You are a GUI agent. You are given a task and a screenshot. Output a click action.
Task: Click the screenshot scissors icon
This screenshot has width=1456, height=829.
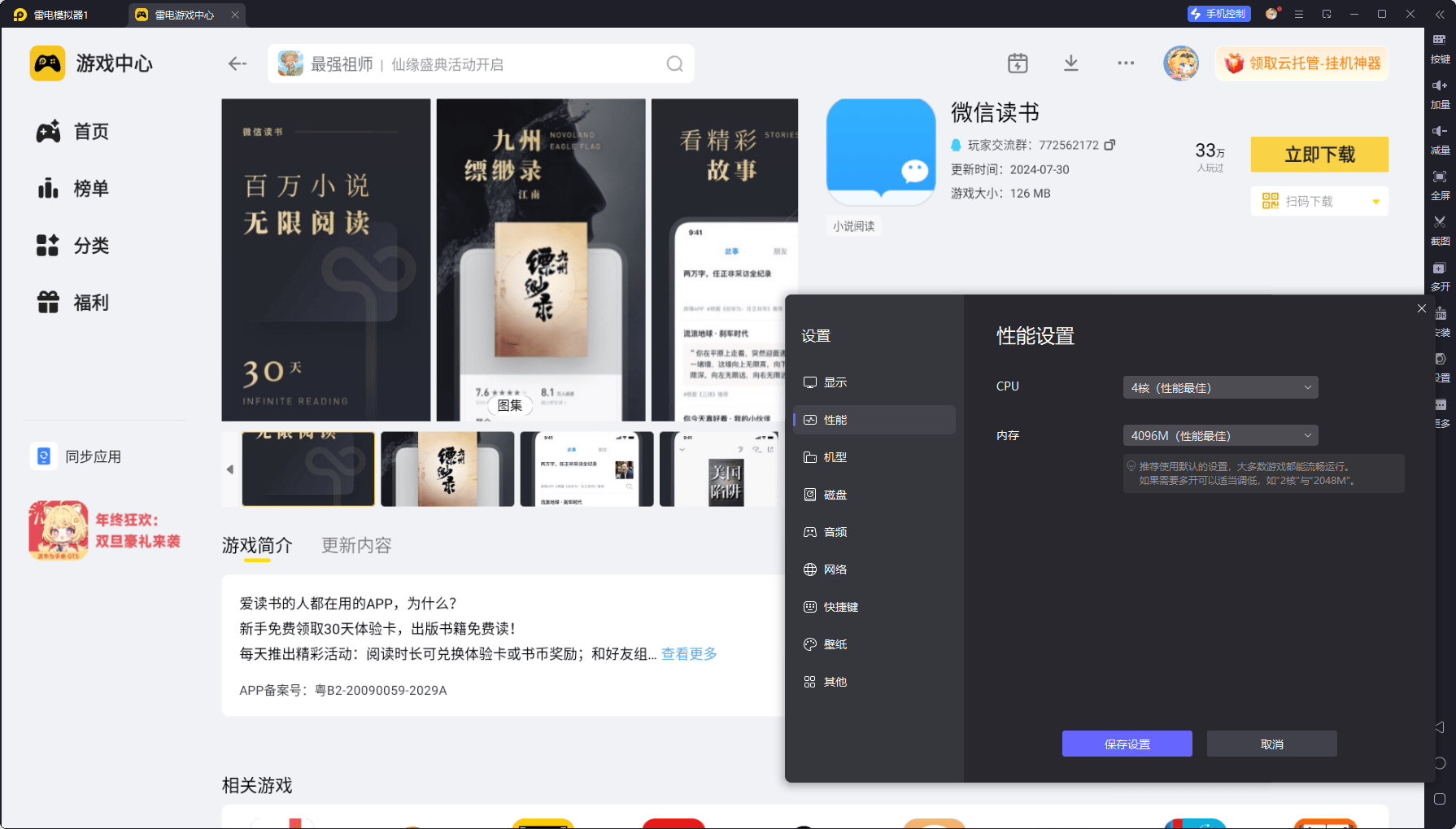(1440, 222)
